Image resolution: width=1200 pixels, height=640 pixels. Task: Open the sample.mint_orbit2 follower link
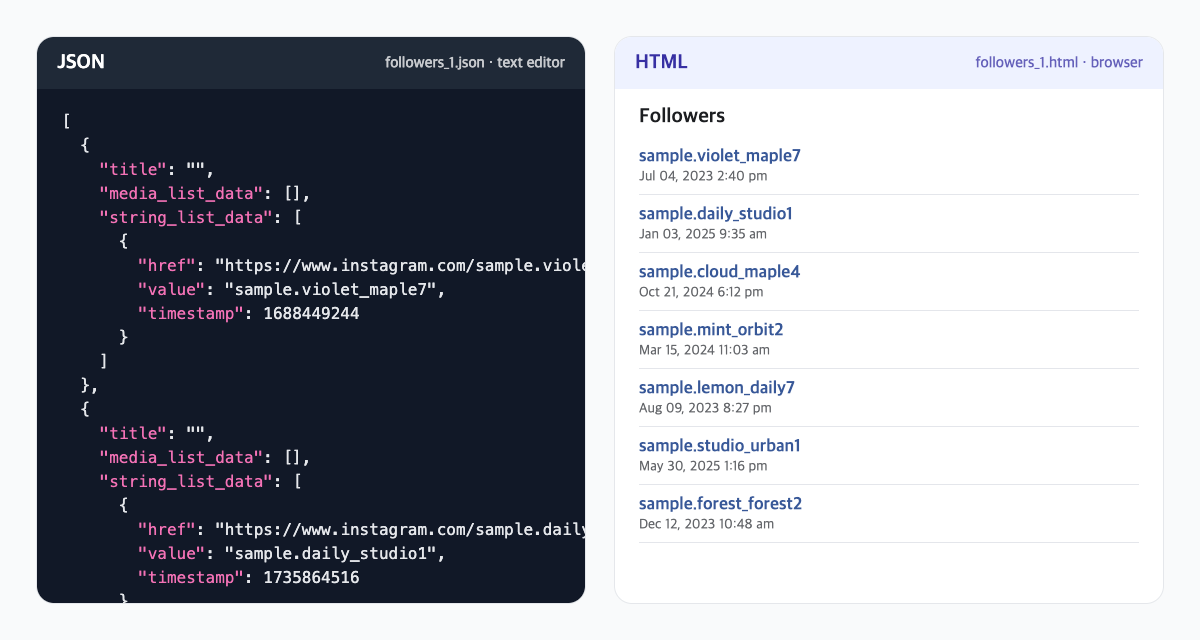[711, 330]
